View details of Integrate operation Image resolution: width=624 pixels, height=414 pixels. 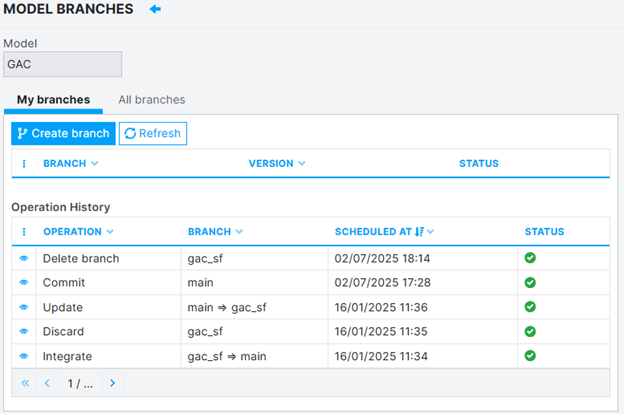[x=24, y=356]
